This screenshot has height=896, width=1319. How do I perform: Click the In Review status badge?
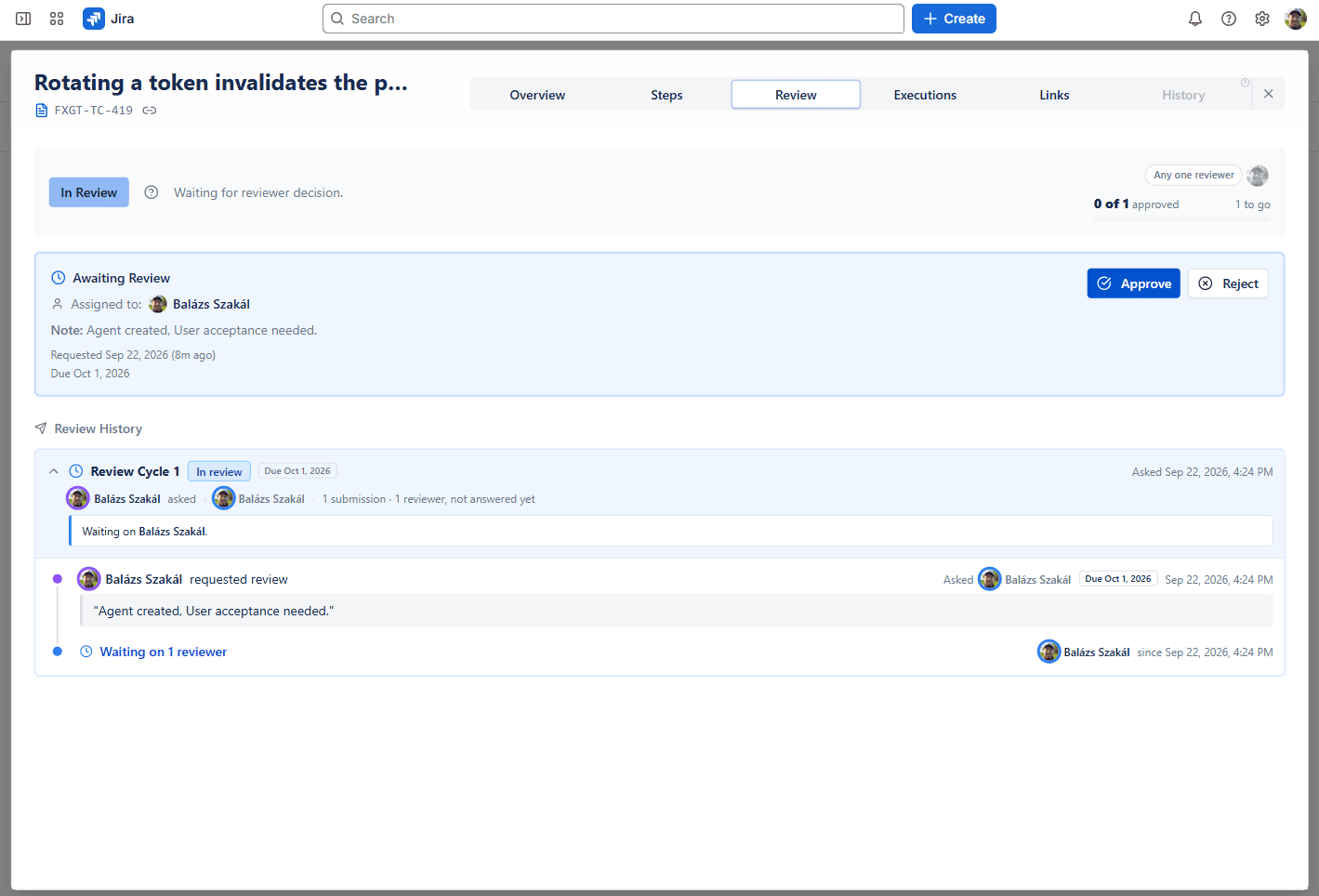click(x=89, y=192)
